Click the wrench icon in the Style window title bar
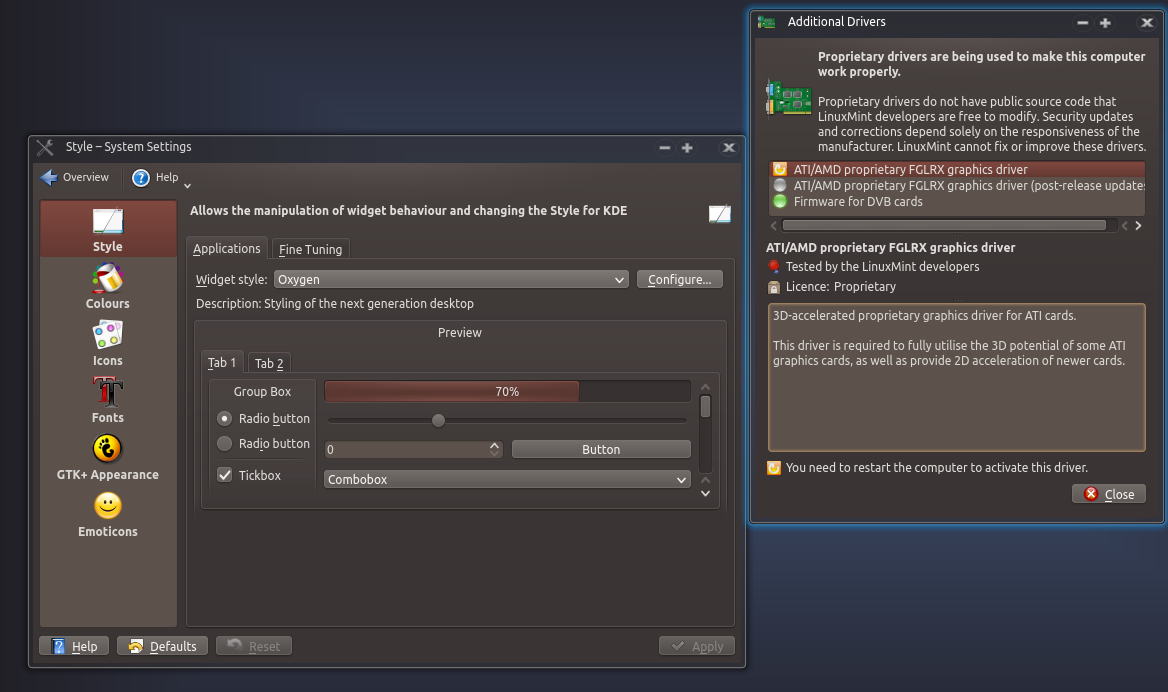The width and height of the screenshot is (1168, 692). point(45,147)
